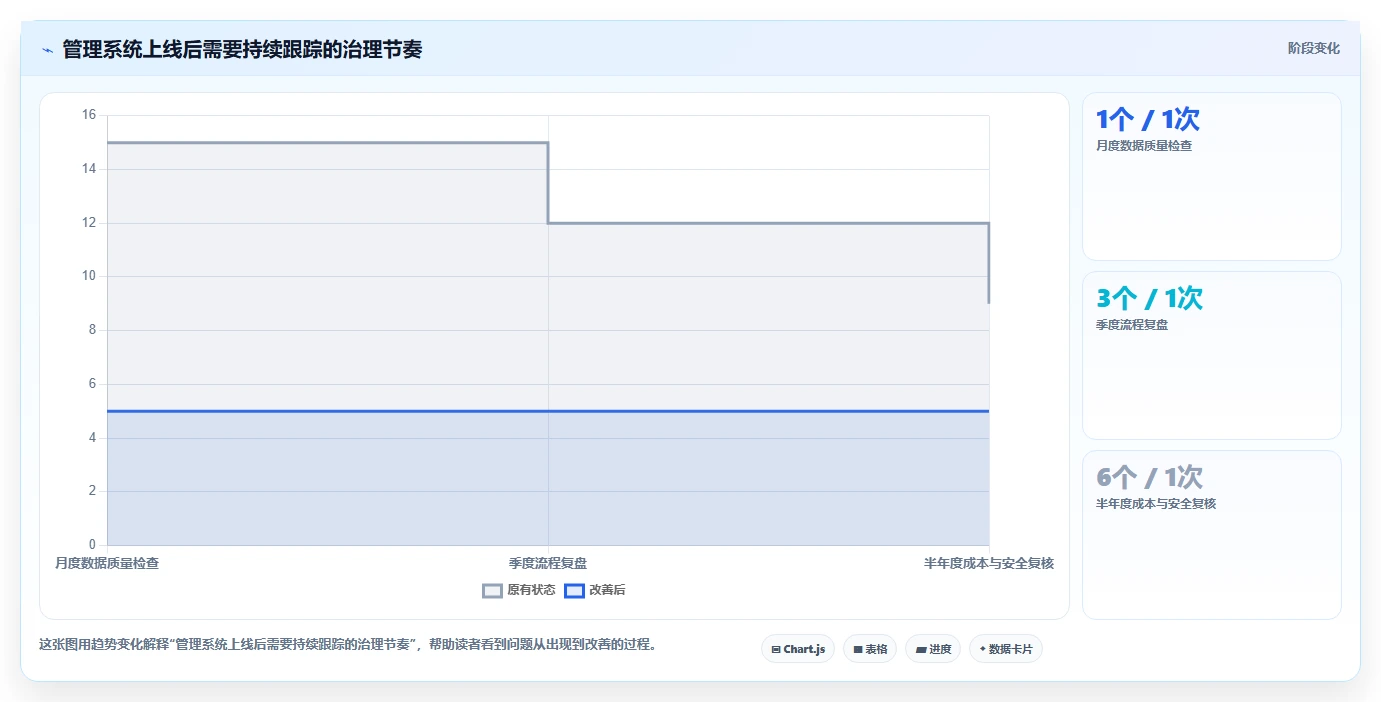
Task: Toggle the 改善后 legend swatch
Action: point(574,590)
